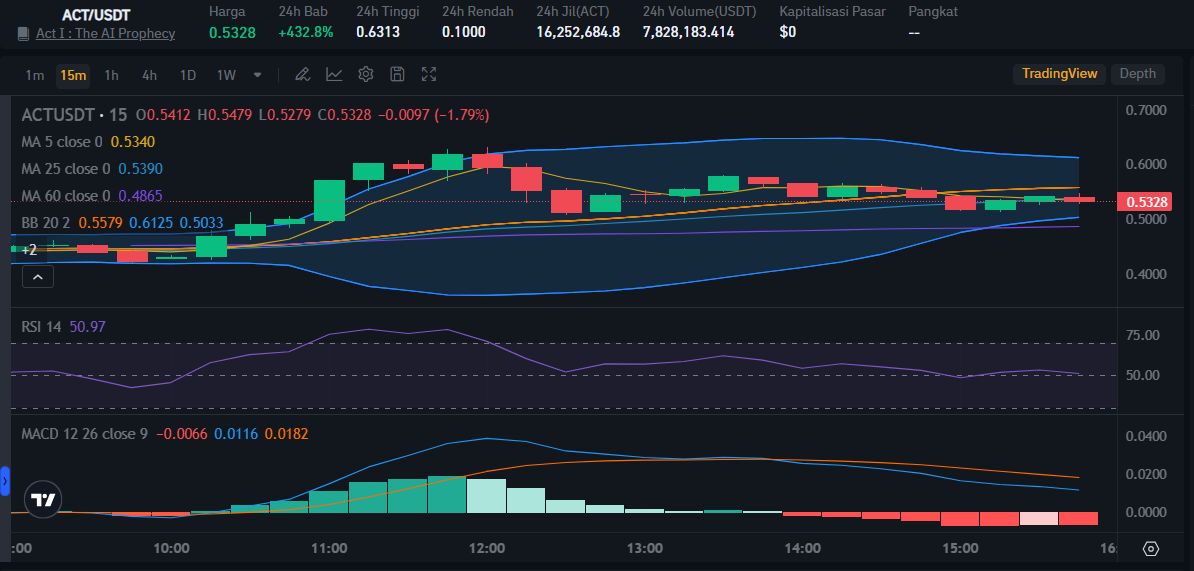Click the 24h Bab +432.8% value
This screenshot has width=1194, height=571.
(x=306, y=32)
